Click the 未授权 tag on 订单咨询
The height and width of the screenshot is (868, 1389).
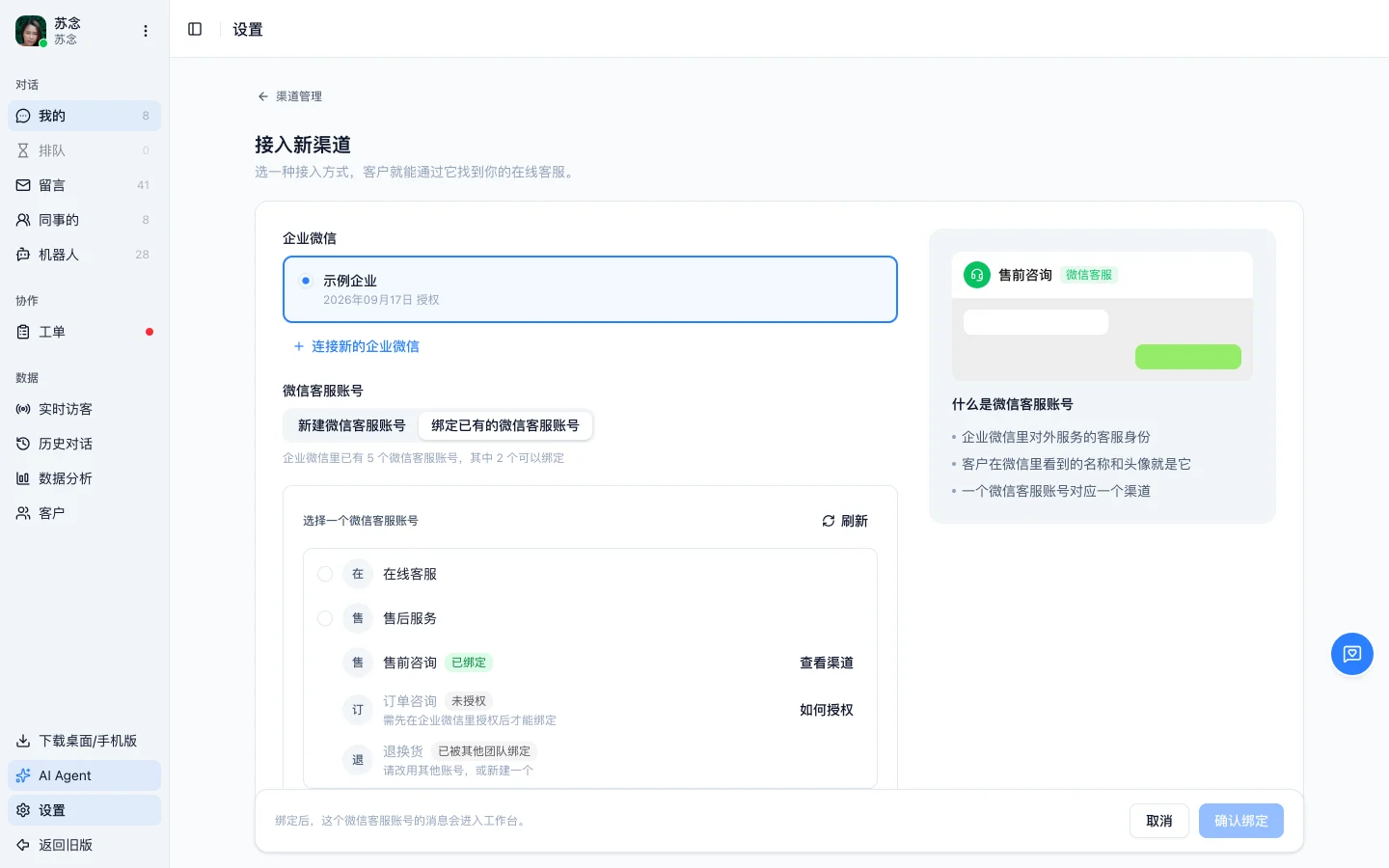pyautogui.click(x=469, y=701)
